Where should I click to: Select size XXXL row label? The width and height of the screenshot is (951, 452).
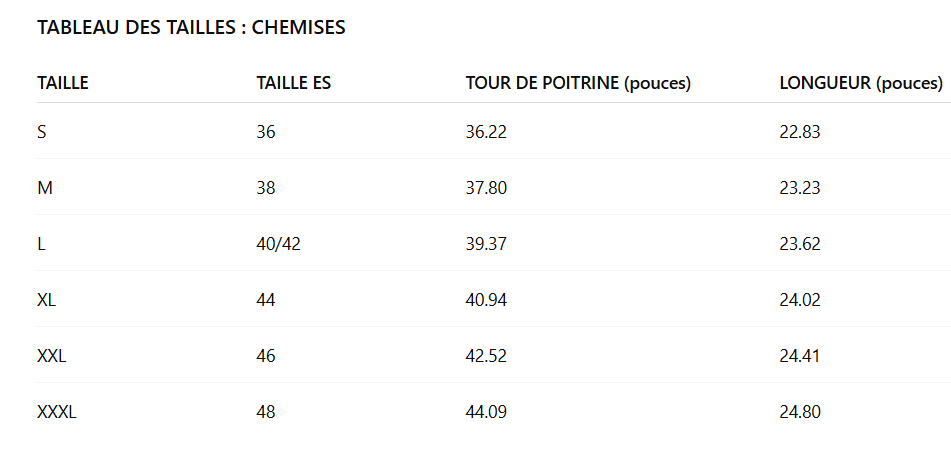click(56, 412)
